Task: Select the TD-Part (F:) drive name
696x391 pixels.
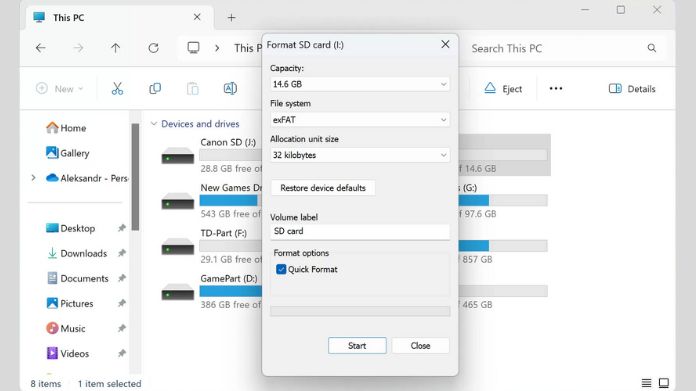Action: [x=223, y=233]
